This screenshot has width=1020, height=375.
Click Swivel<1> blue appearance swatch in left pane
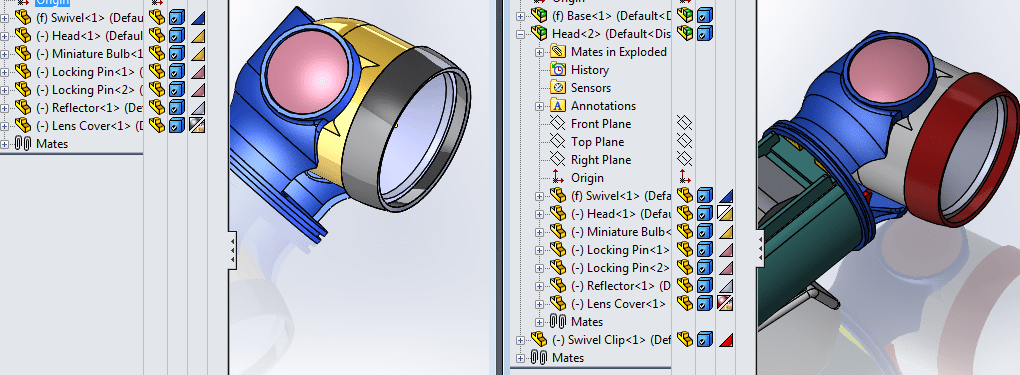point(198,18)
